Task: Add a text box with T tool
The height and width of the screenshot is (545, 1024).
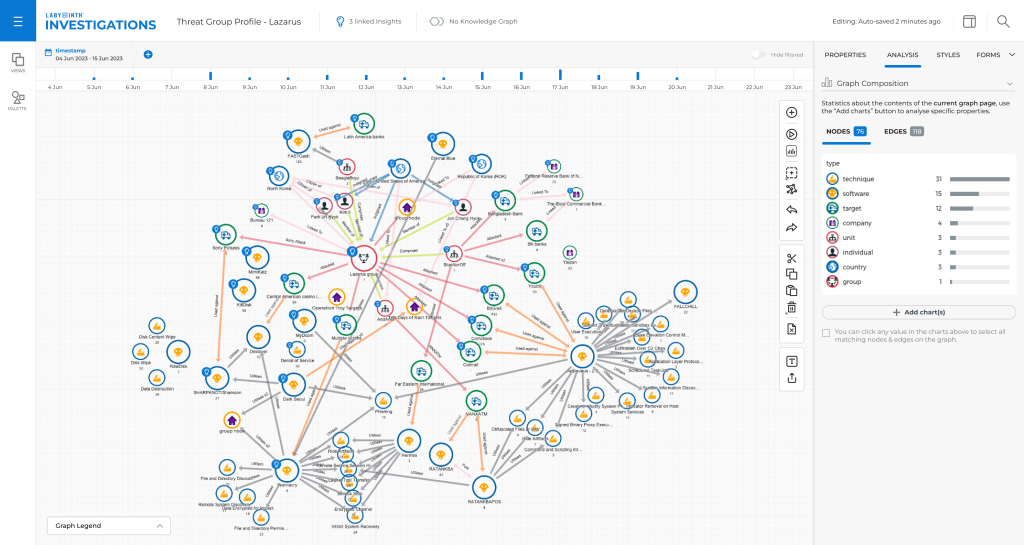Action: [792, 361]
